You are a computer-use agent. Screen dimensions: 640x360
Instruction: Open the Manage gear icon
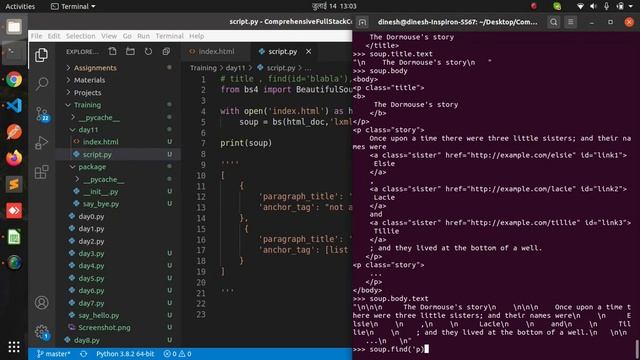pyautogui.click(x=41, y=332)
